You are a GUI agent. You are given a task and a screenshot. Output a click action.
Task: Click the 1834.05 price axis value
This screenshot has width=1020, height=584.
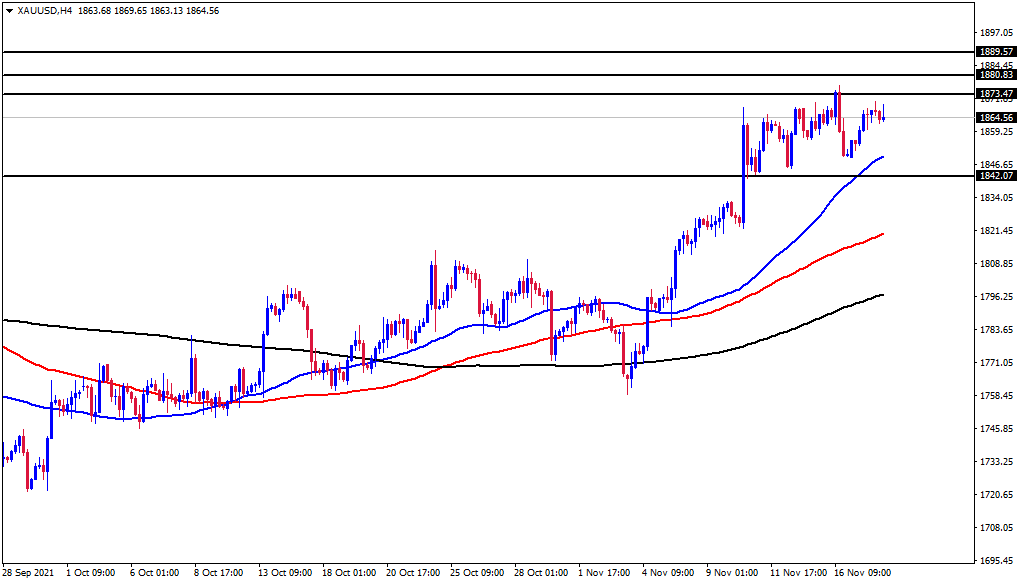(x=997, y=198)
